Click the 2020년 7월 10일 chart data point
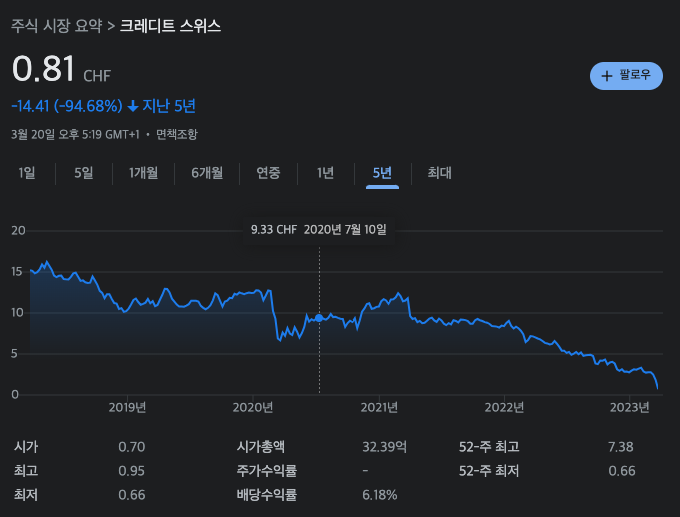The image size is (680, 517). point(319,318)
